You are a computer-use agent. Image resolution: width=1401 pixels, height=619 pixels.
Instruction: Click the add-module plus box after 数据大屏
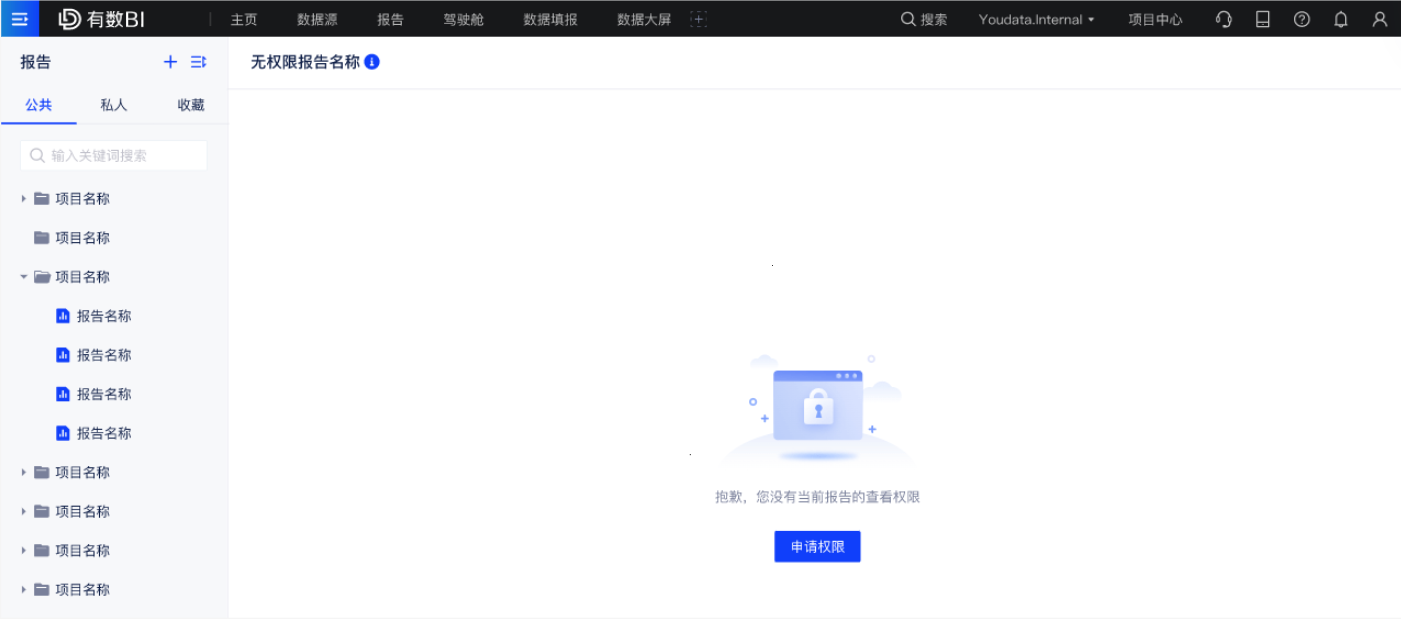(699, 19)
